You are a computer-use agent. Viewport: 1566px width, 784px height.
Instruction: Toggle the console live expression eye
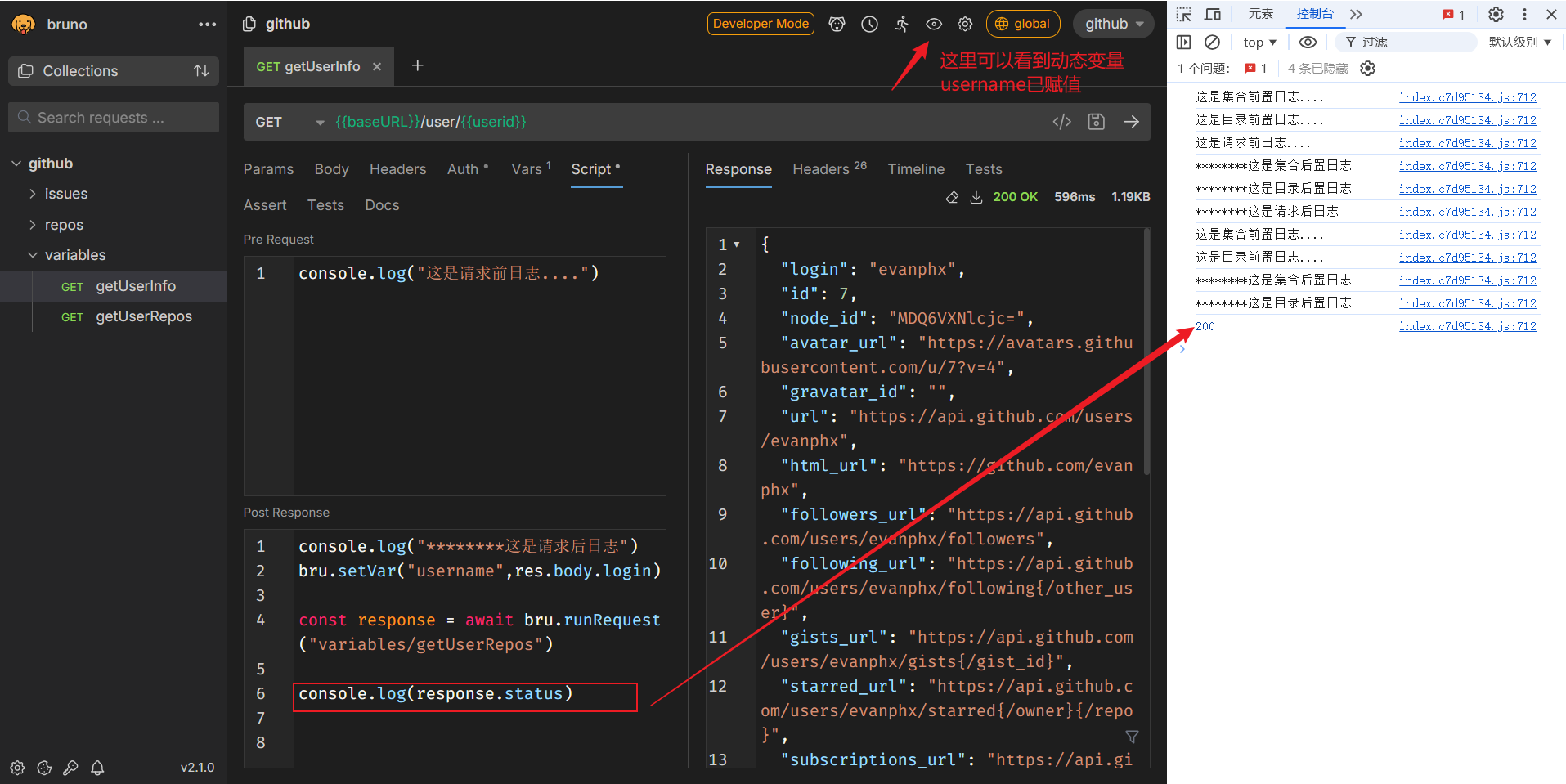tap(1308, 43)
